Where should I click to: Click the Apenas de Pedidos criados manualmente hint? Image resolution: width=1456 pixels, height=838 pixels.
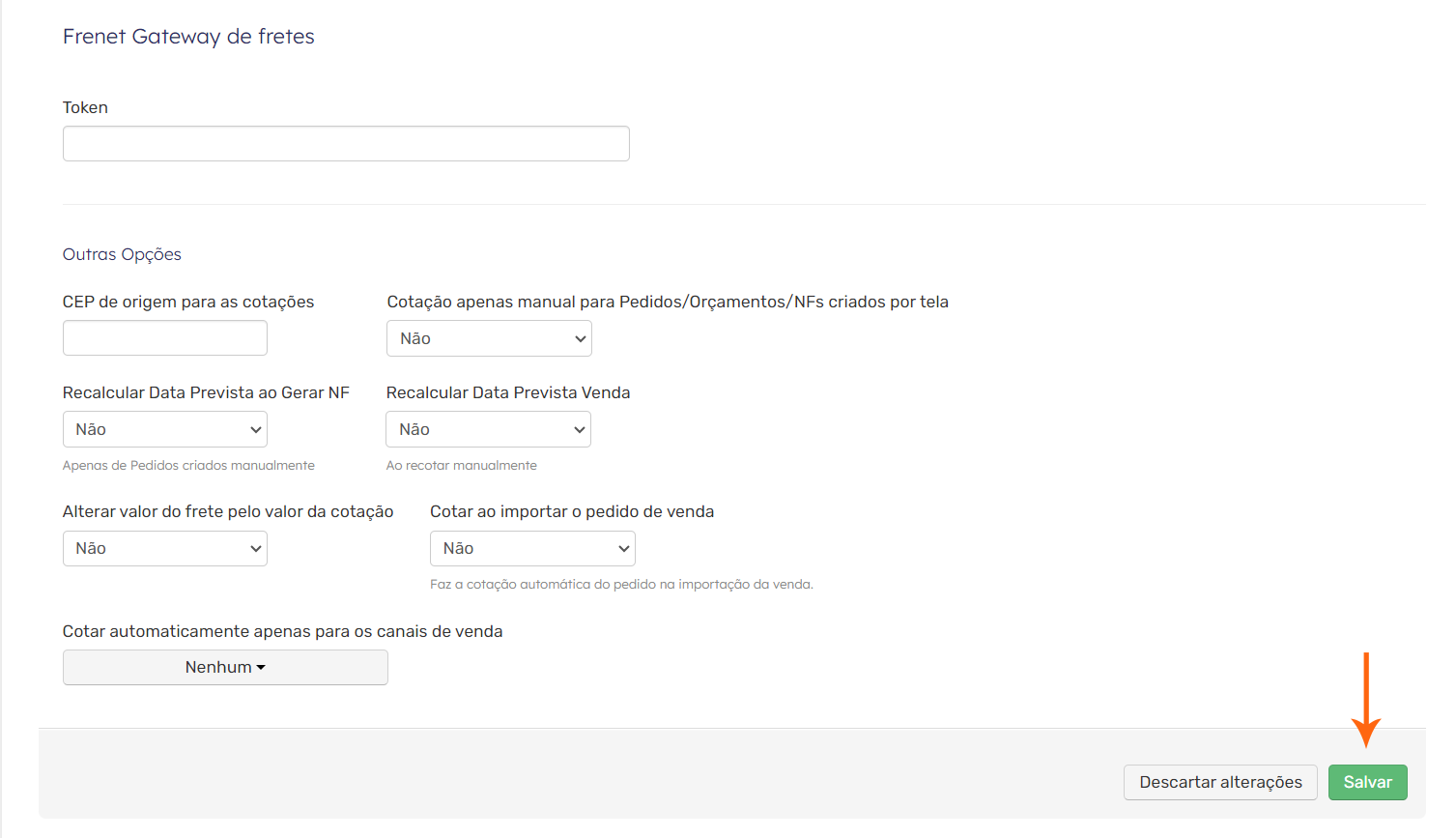(188, 466)
